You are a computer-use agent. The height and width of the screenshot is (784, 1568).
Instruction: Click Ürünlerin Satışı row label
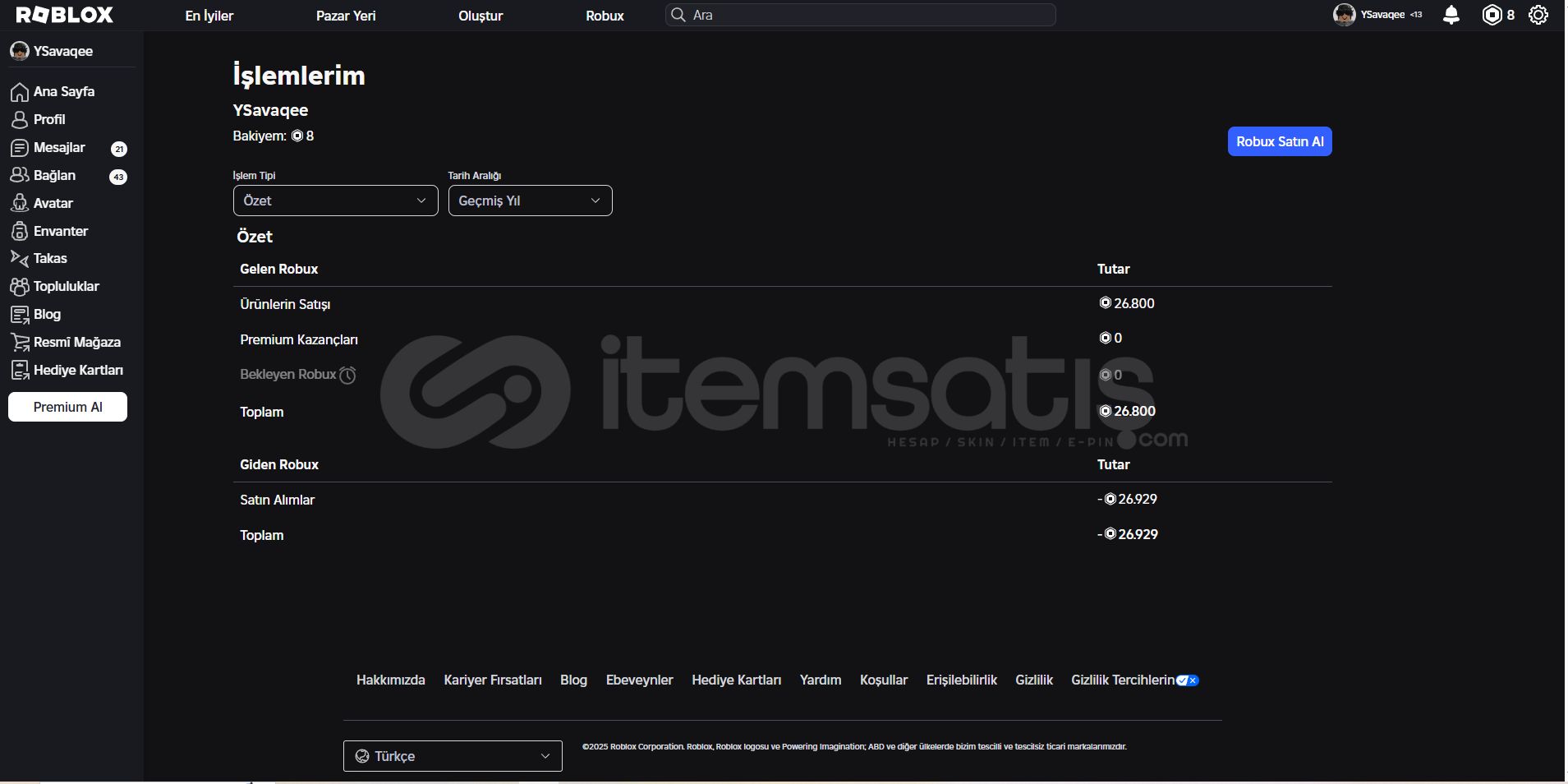[x=285, y=304]
